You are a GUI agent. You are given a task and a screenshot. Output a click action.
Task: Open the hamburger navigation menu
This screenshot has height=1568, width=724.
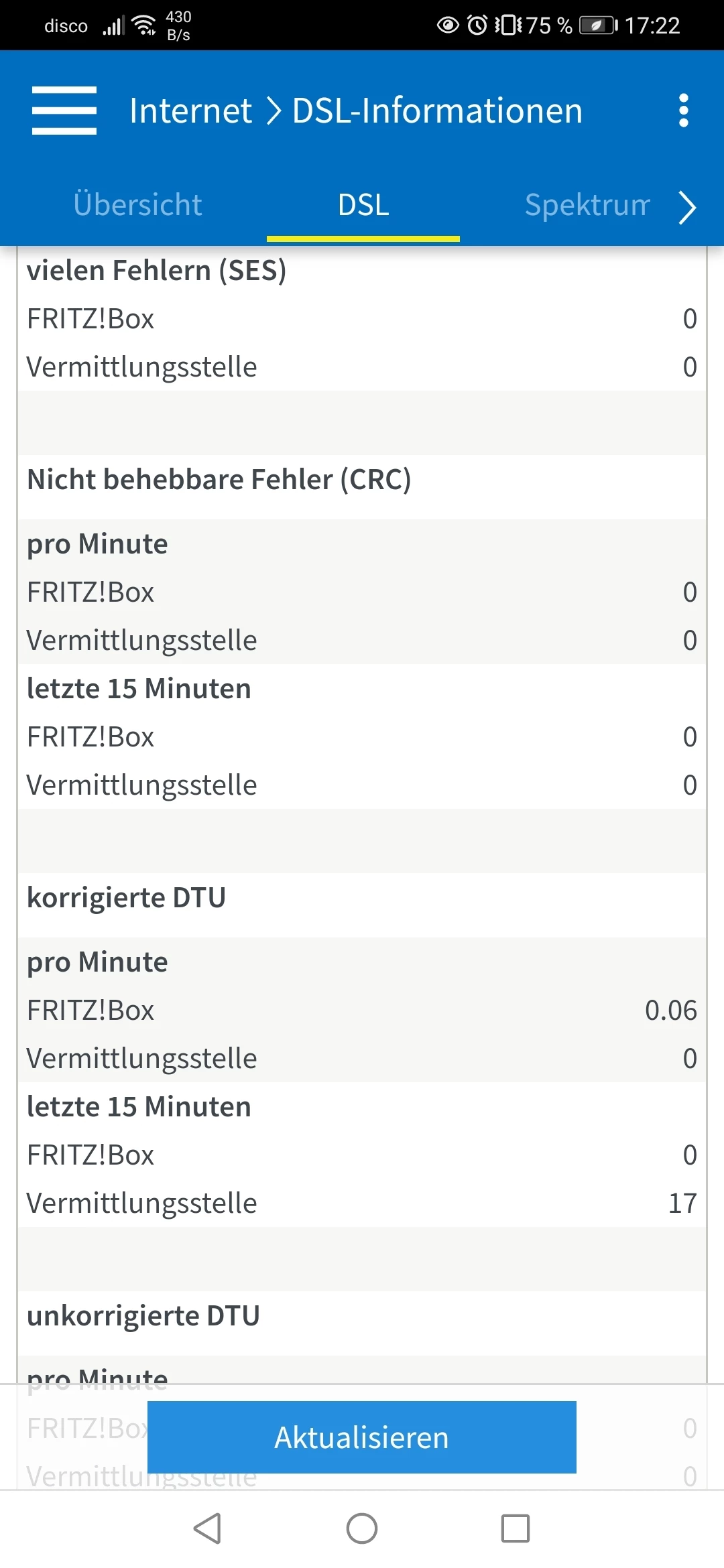pos(64,111)
